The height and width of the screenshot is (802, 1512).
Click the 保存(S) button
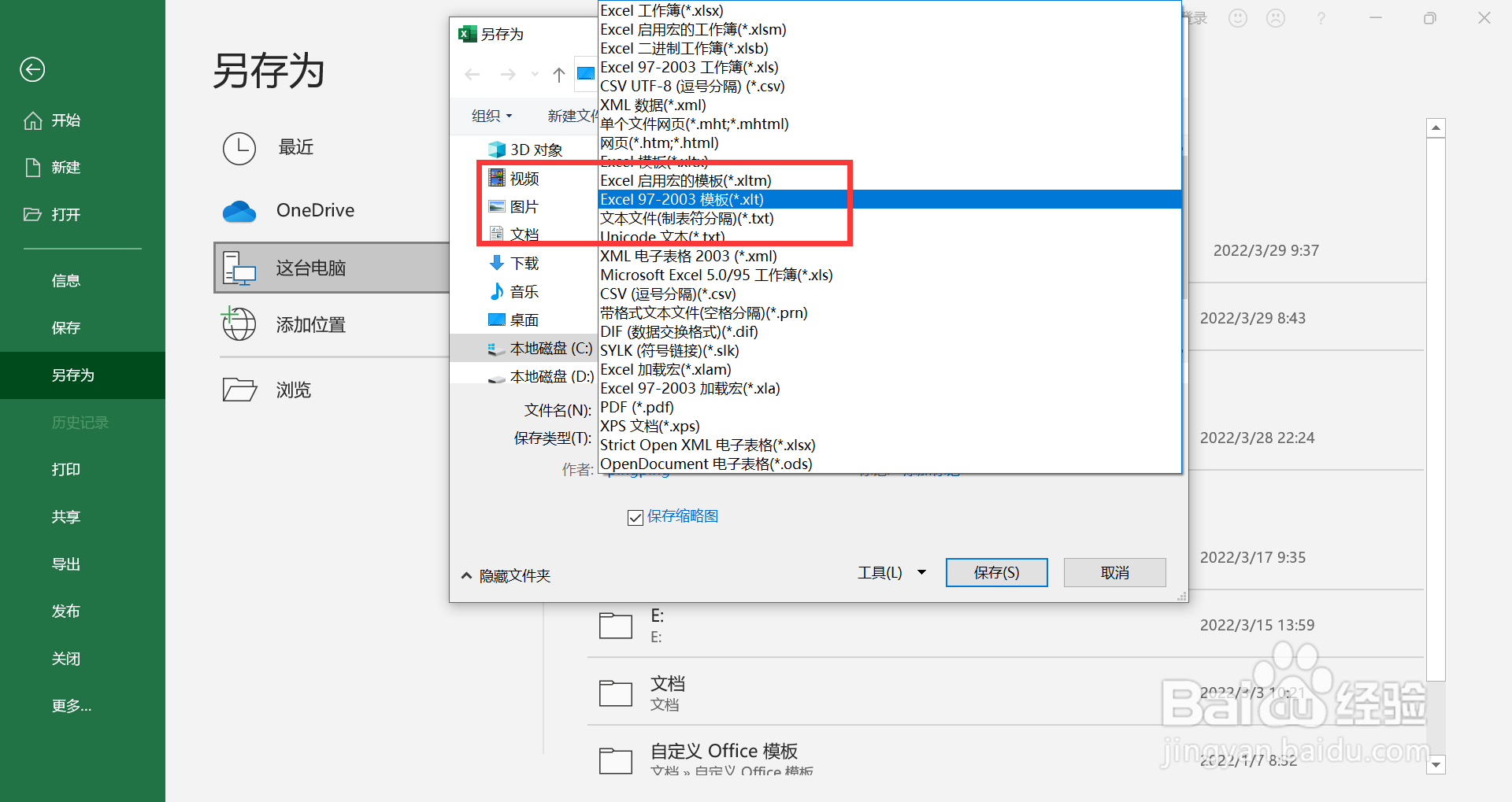coord(996,573)
